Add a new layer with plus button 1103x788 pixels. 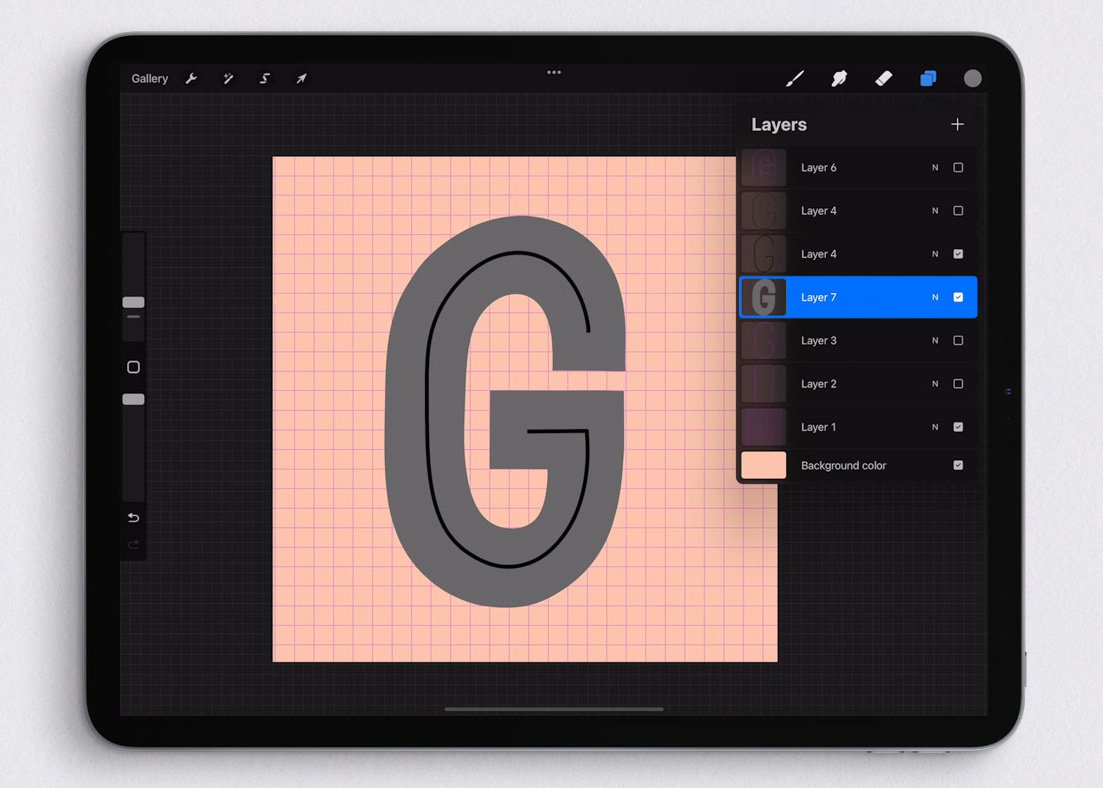957,124
